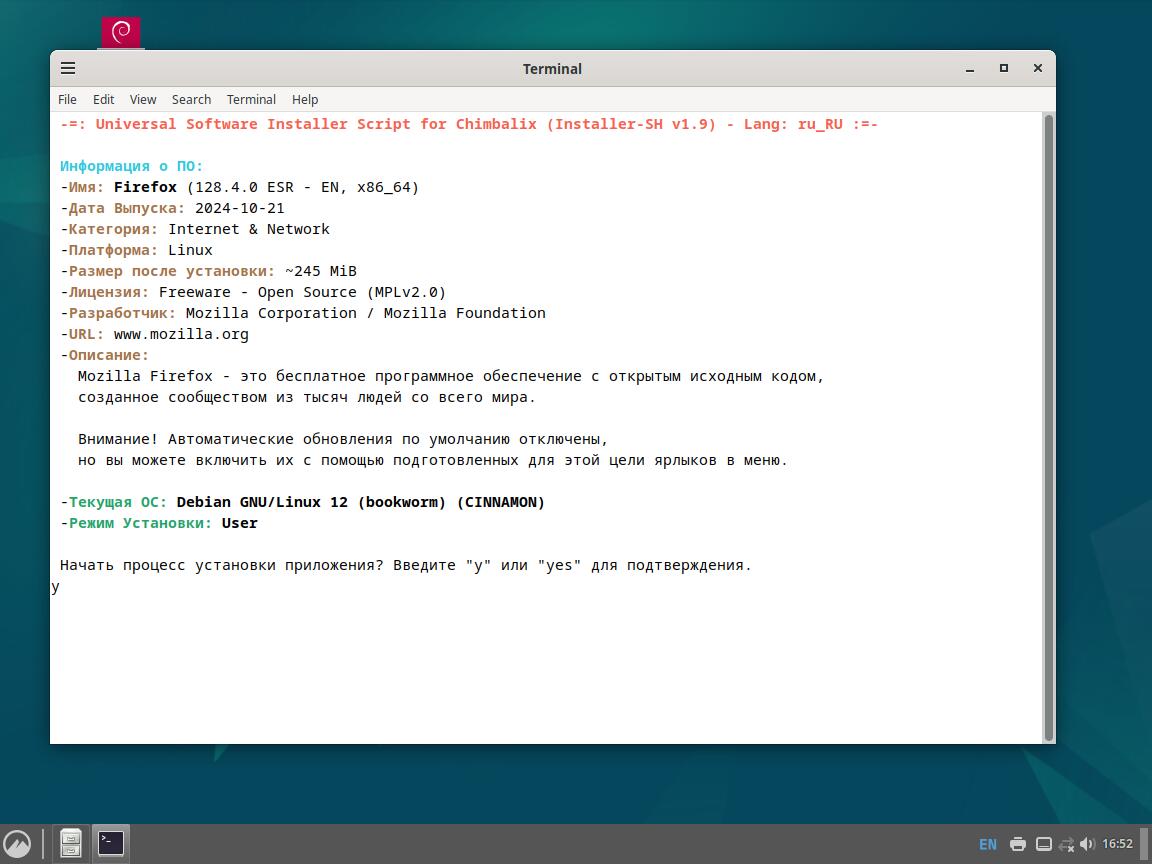Viewport: 1152px width, 864px height.
Task: Click the 'Freeware - Open Source (MPLv2.0)' text
Action: coord(303,292)
